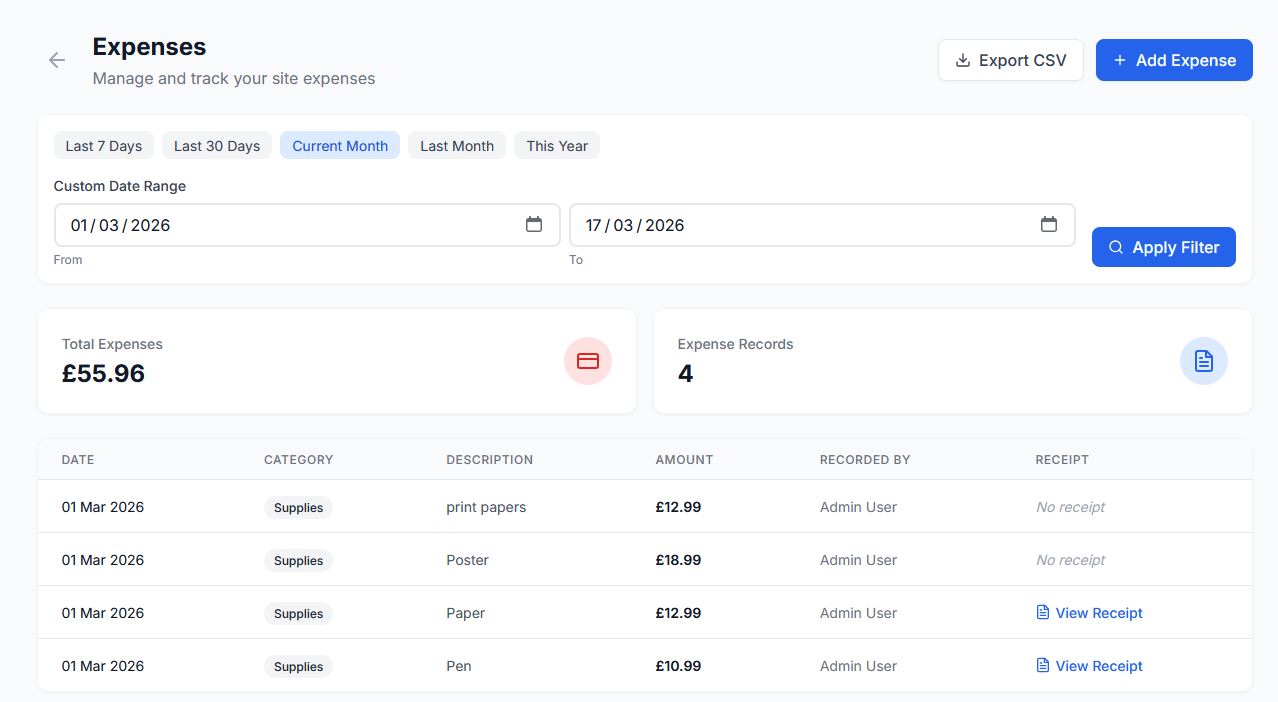Click the Date column header

78,460
